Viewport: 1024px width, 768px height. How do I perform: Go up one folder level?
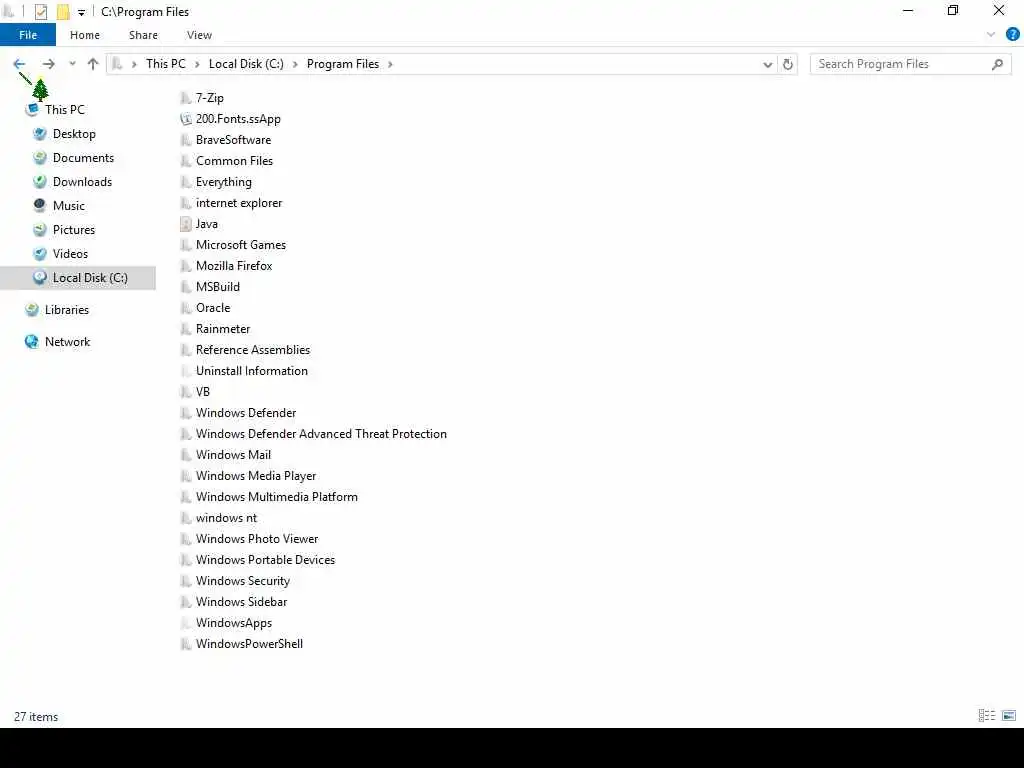[93, 64]
